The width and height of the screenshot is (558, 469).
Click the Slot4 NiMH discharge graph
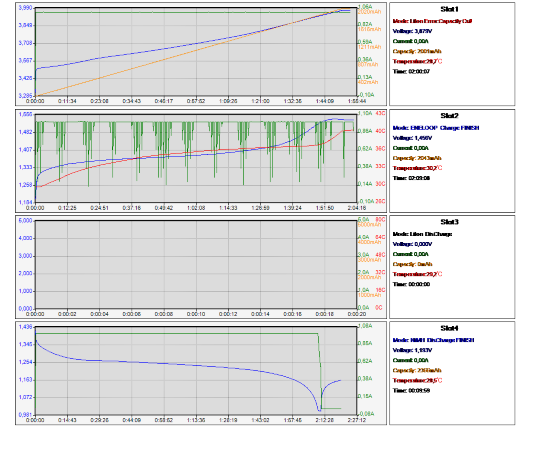(x=196, y=370)
